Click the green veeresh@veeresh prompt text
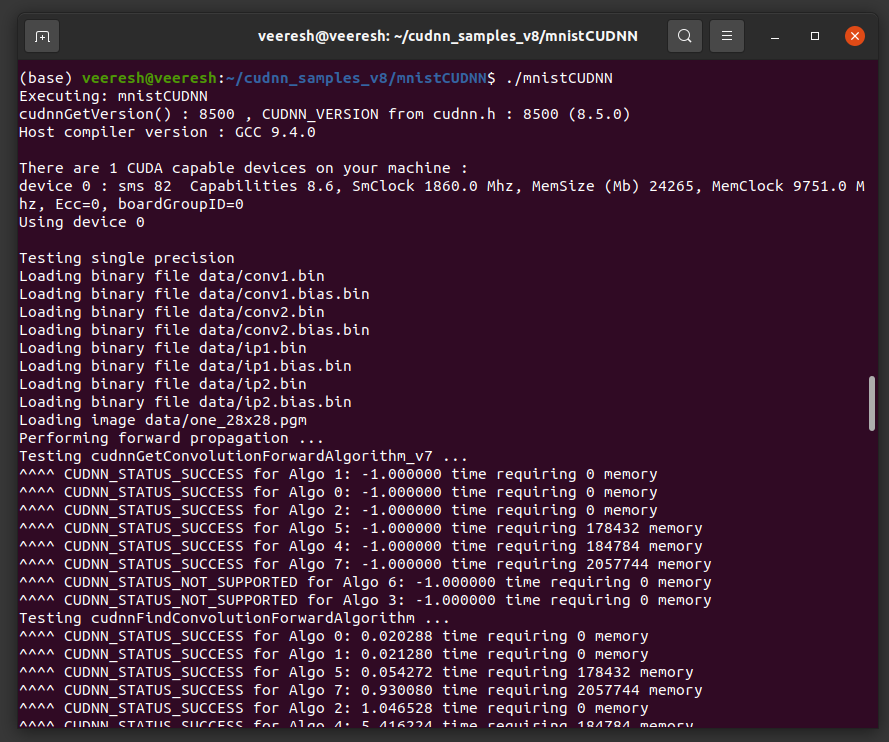This screenshot has height=742, width=889. 149,78
